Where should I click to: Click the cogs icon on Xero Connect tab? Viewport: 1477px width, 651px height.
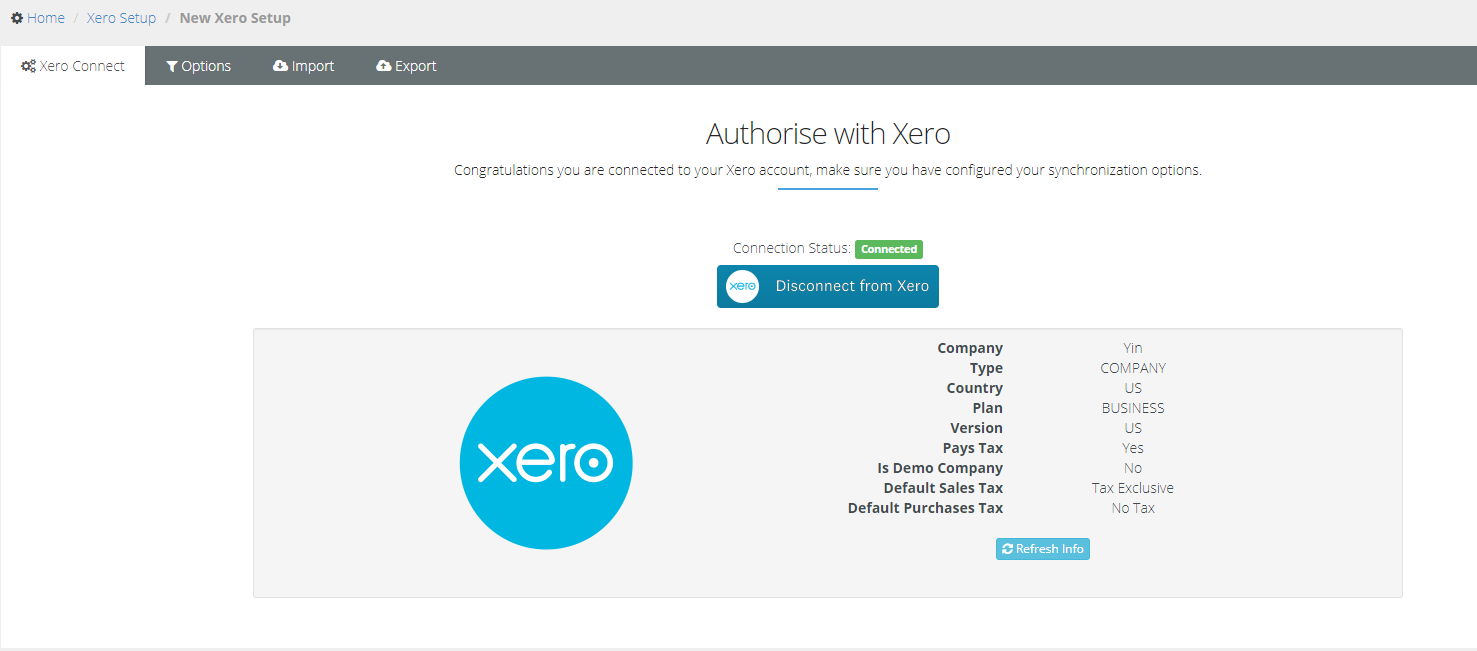[x=28, y=66]
